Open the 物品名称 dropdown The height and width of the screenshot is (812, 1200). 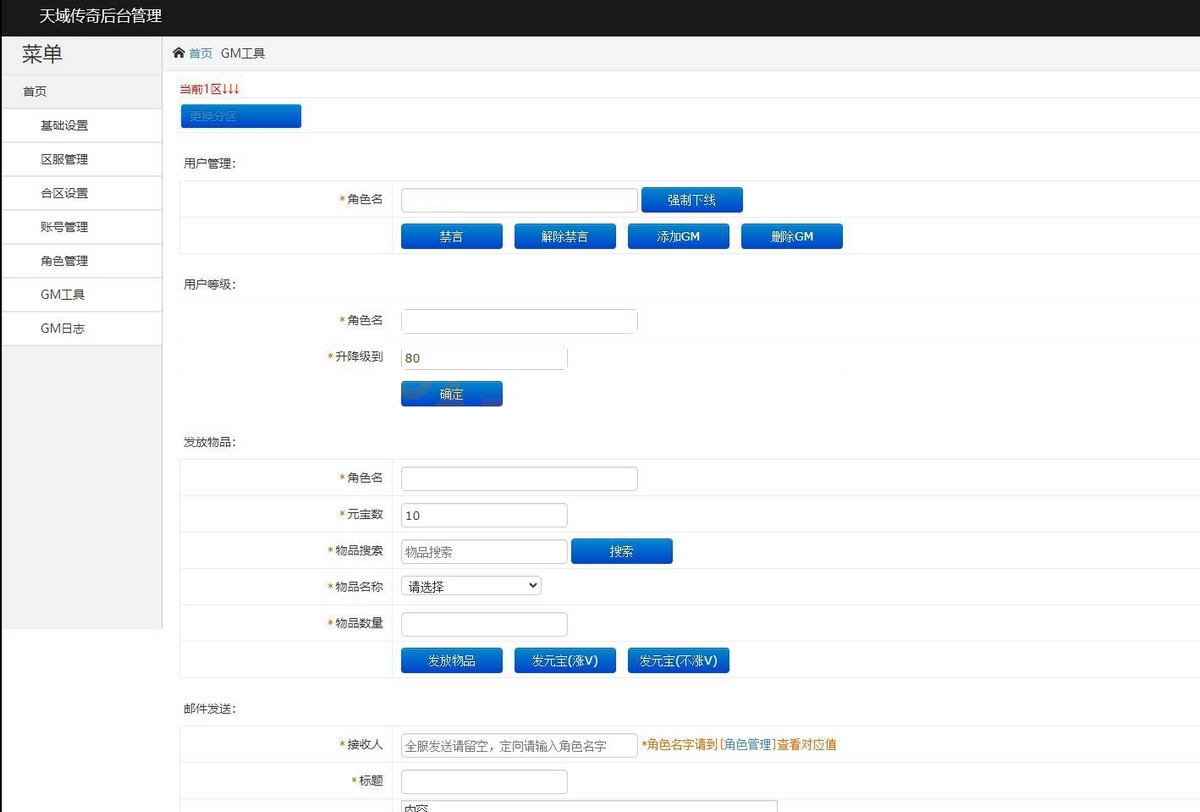click(x=471, y=586)
